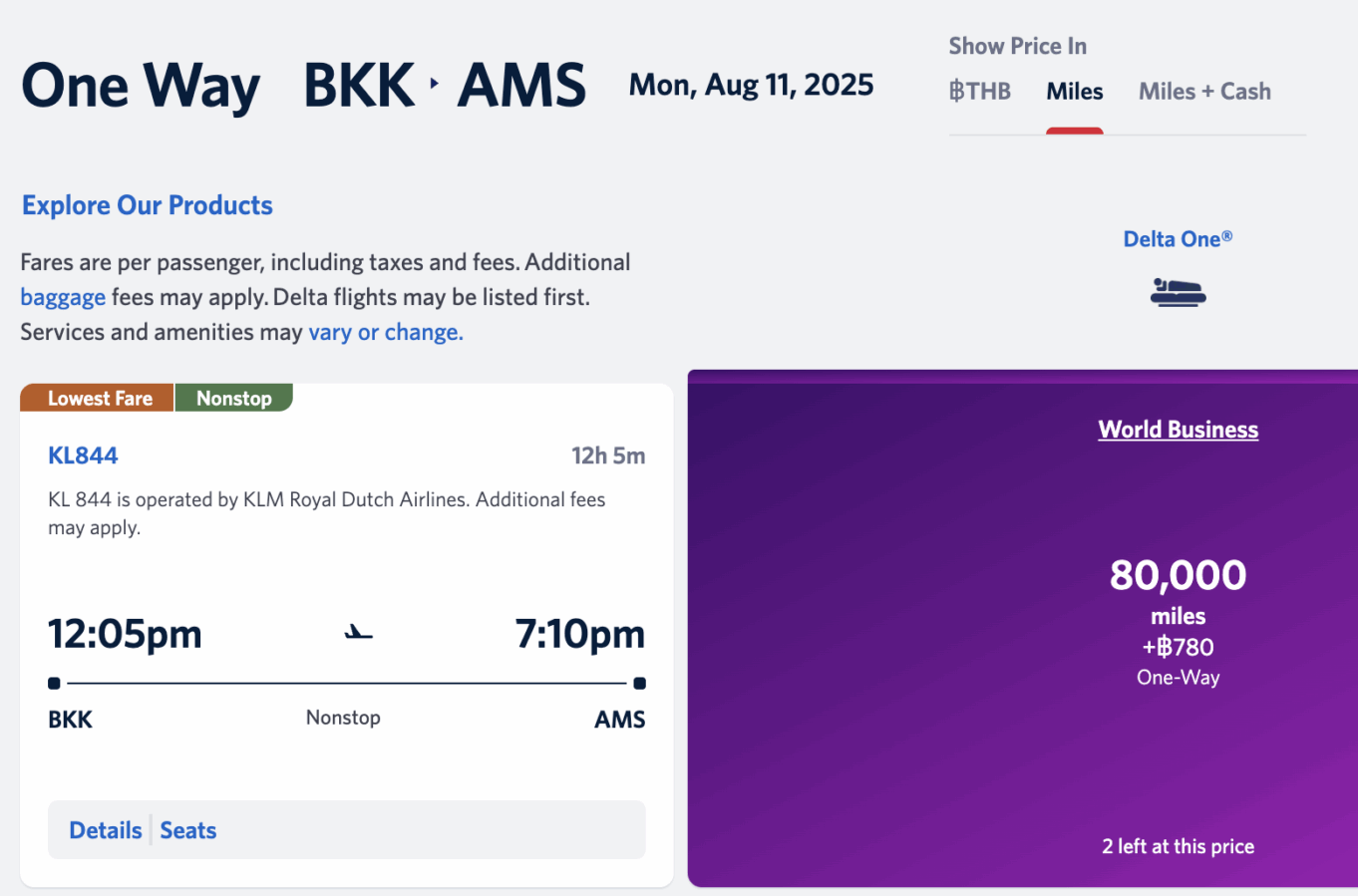Click the 2 left at this price notice

pos(1178,846)
